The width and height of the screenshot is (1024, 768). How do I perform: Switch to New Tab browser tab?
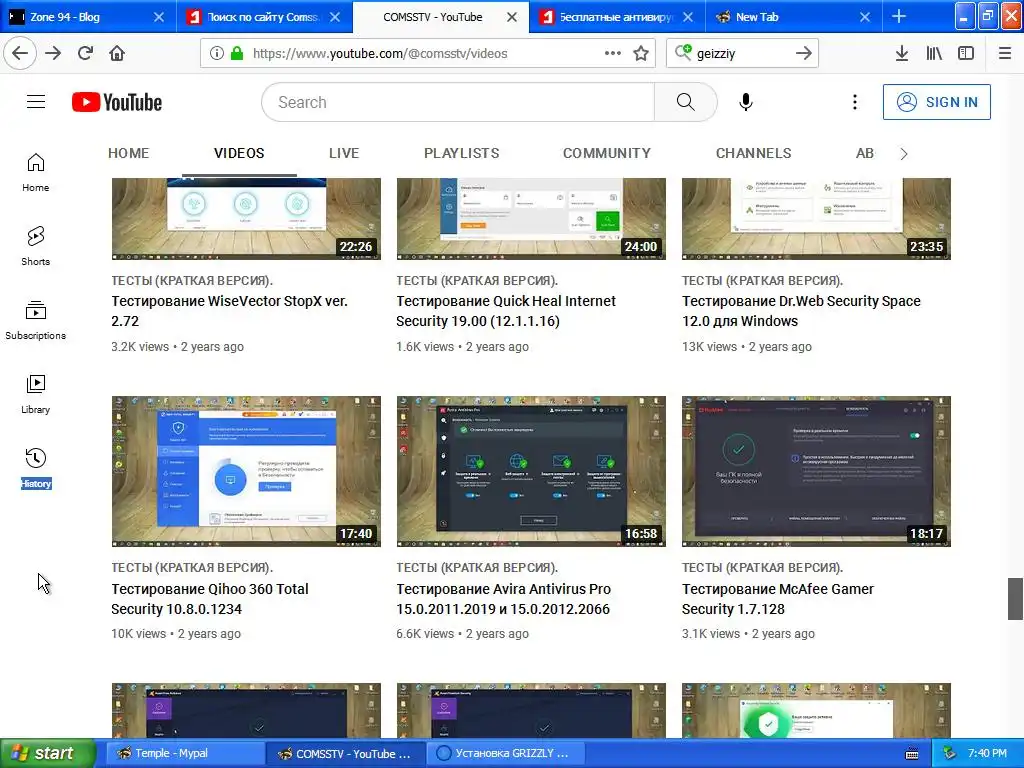(x=793, y=17)
